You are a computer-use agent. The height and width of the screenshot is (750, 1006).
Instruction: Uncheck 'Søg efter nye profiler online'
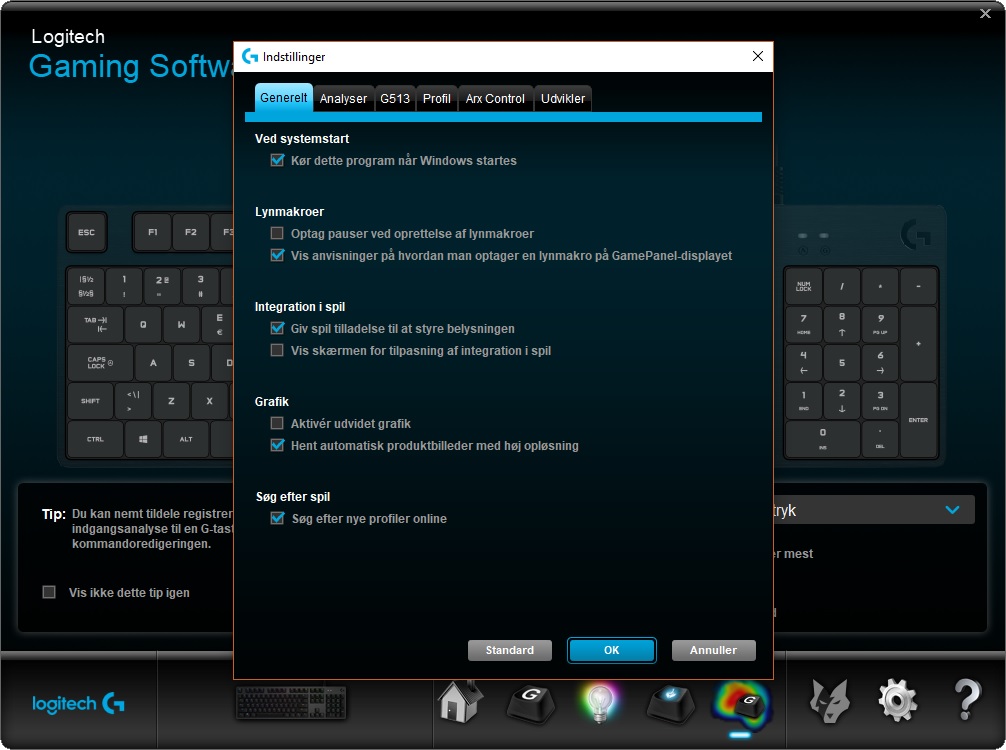pos(277,518)
